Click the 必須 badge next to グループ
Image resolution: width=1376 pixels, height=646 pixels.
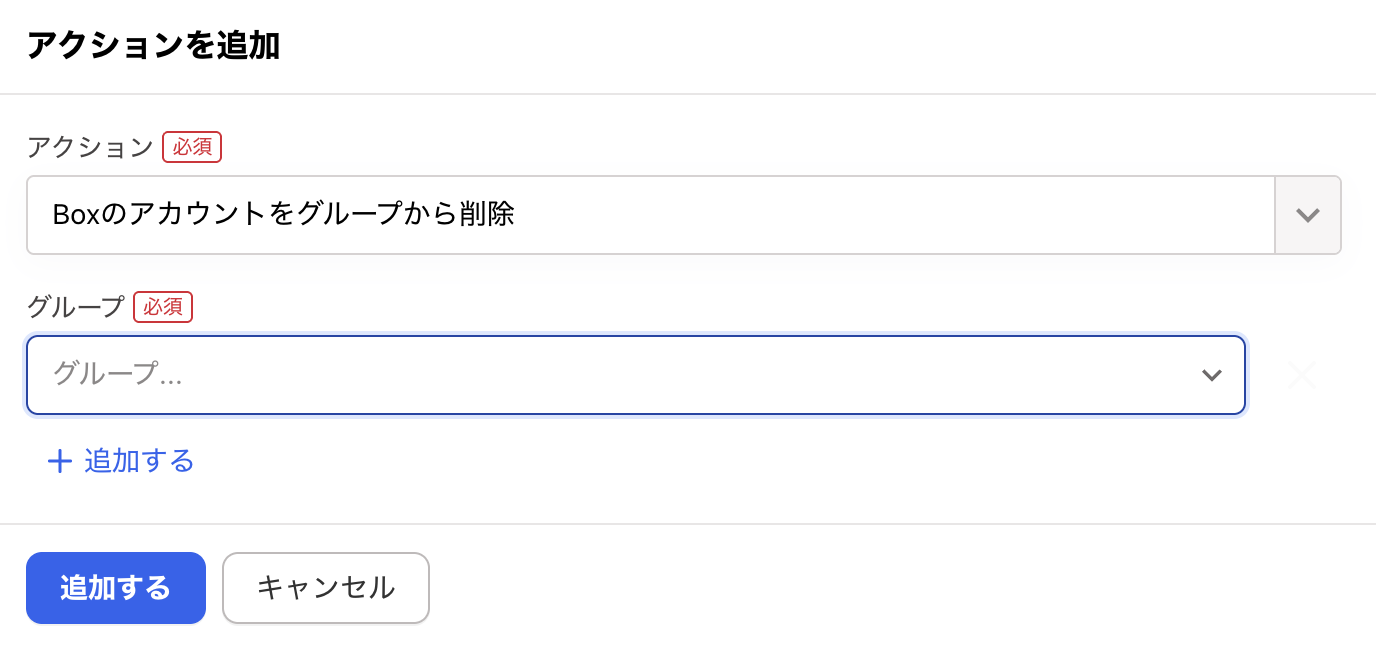point(163,307)
